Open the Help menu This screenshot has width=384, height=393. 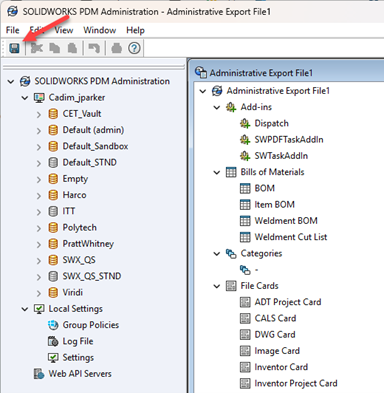coord(135,30)
